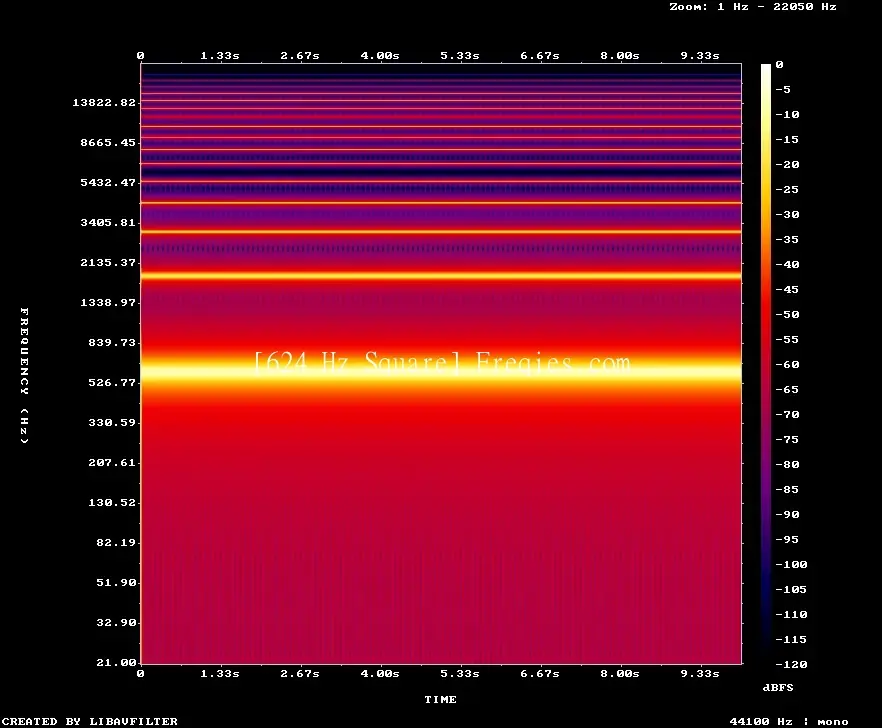Select the -35 dBFS scale label
882x728 pixels.
click(787, 239)
